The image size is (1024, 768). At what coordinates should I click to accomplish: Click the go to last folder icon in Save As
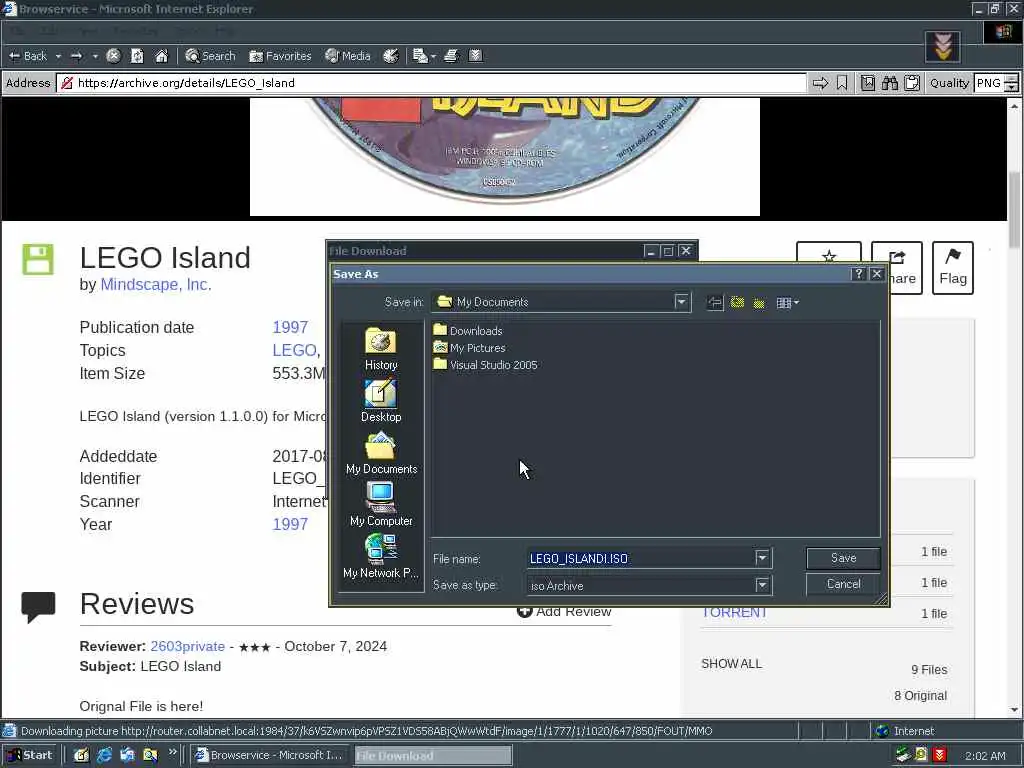tap(715, 302)
